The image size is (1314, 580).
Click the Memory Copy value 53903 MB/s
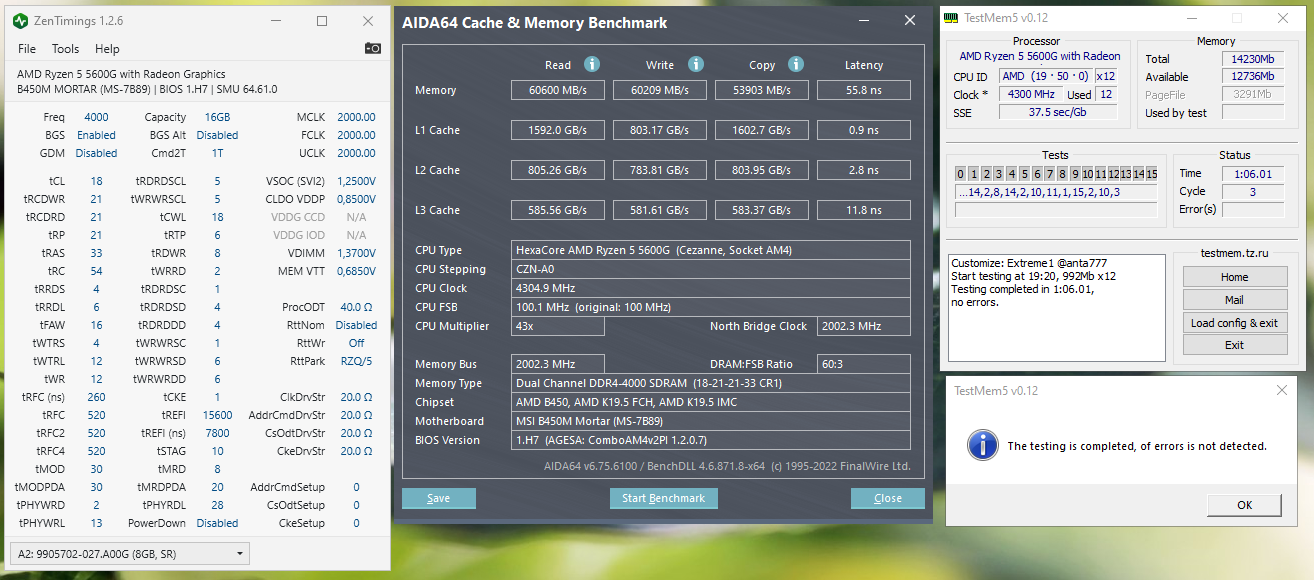click(762, 90)
